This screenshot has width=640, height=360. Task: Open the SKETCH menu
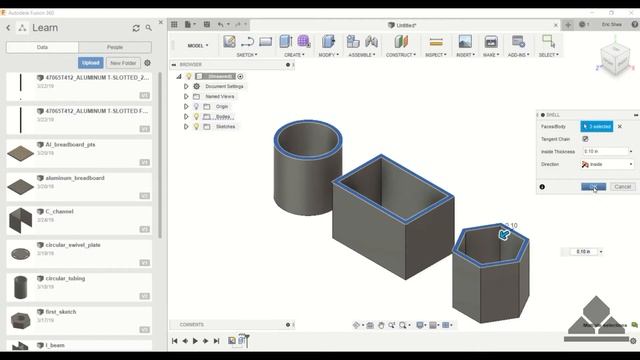(247, 55)
